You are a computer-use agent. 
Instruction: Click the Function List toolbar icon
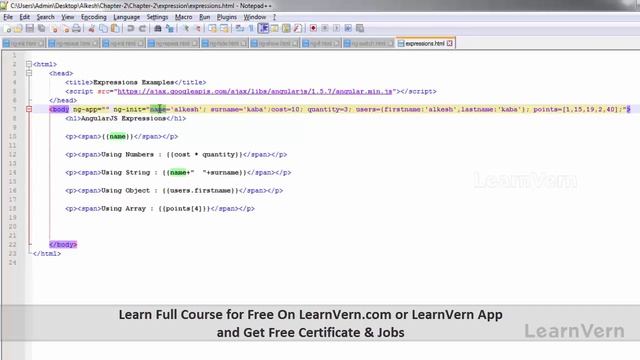coord(298,28)
